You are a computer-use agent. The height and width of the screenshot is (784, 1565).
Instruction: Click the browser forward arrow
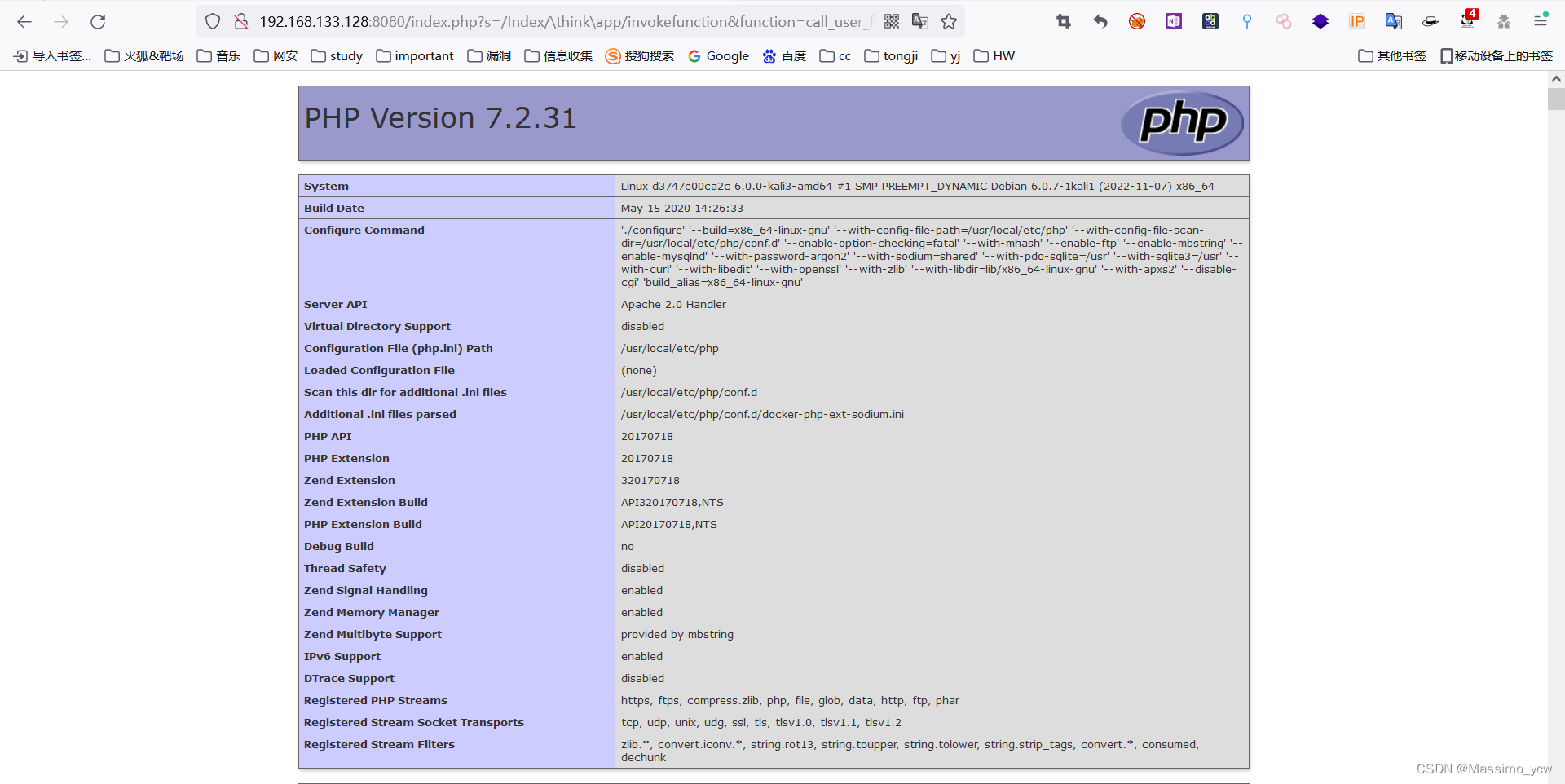click(x=61, y=22)
